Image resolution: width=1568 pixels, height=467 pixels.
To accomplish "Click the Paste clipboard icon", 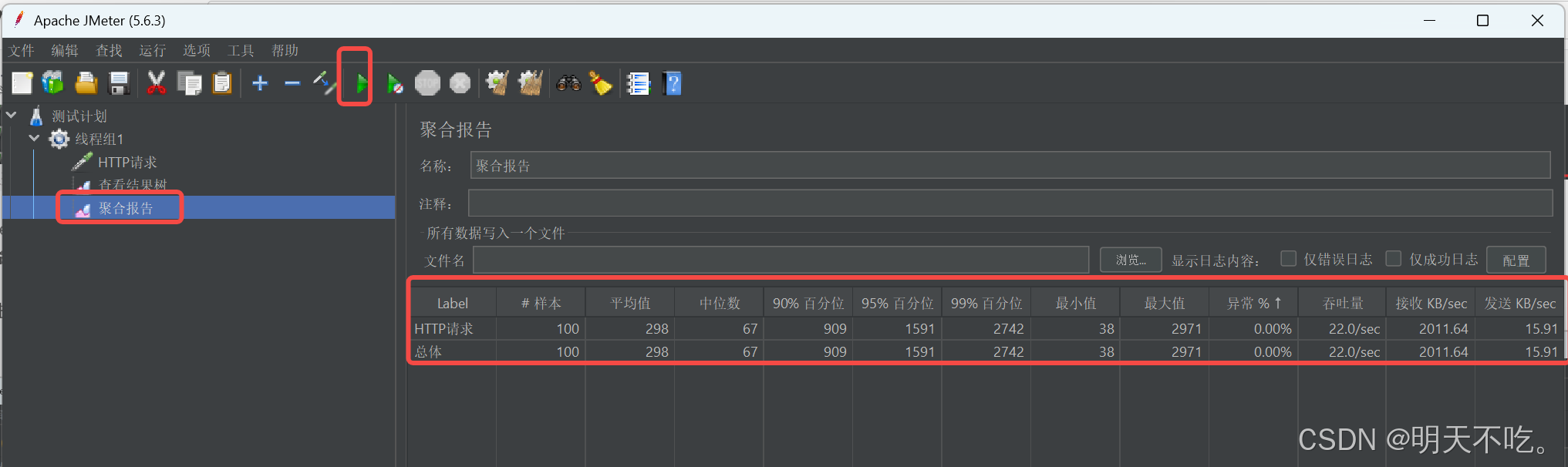I will tap(222, 83).
